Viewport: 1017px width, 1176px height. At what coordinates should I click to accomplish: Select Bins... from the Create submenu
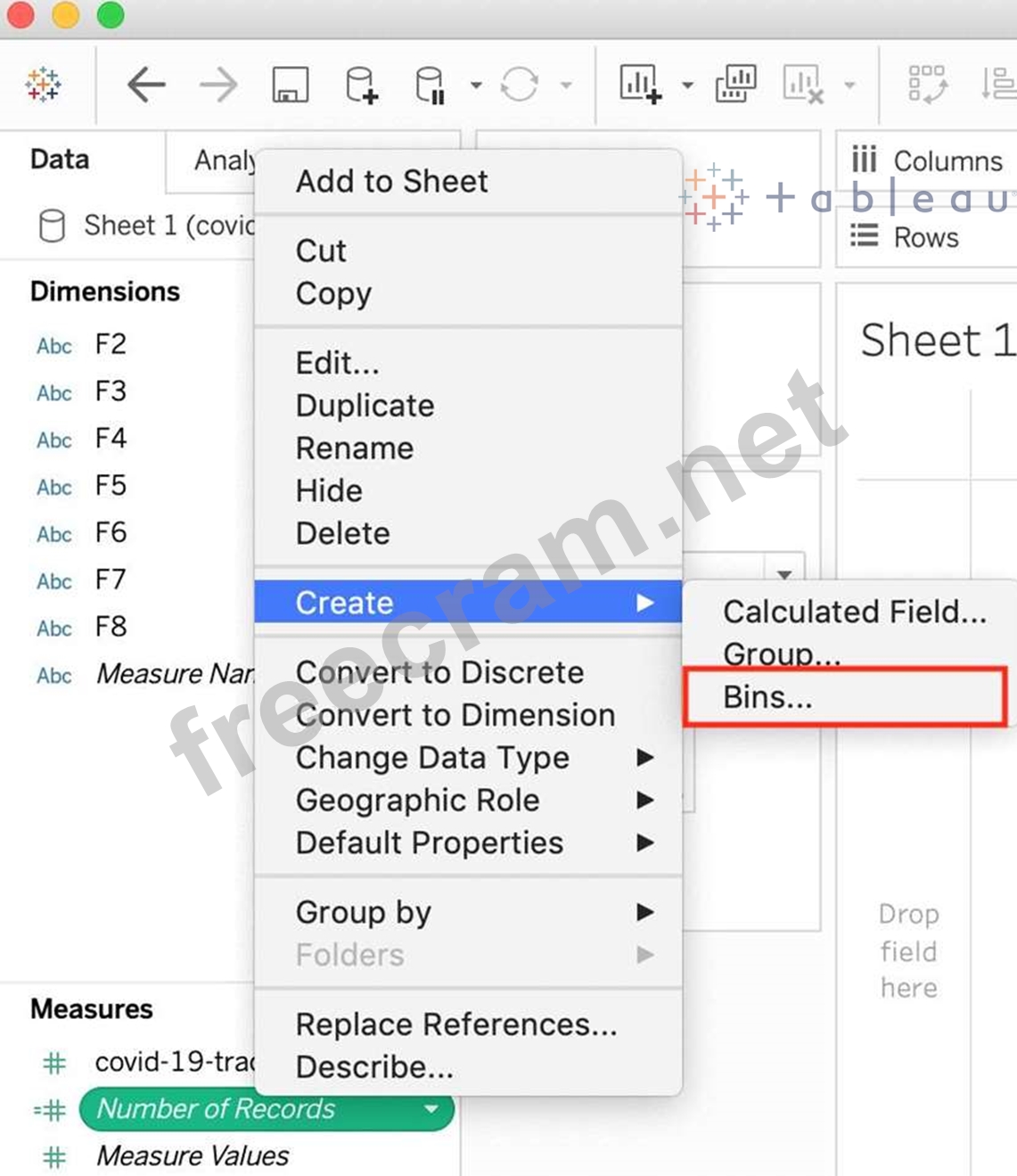point(767,697)
